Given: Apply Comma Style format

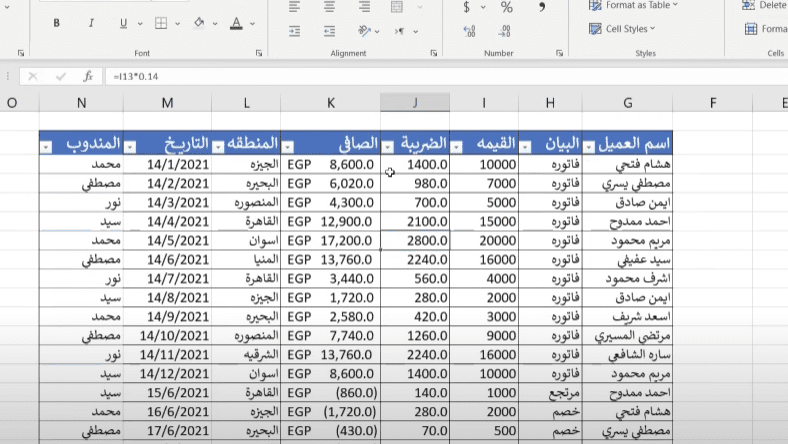Looking at the screenshot, I should click(542, 7).
